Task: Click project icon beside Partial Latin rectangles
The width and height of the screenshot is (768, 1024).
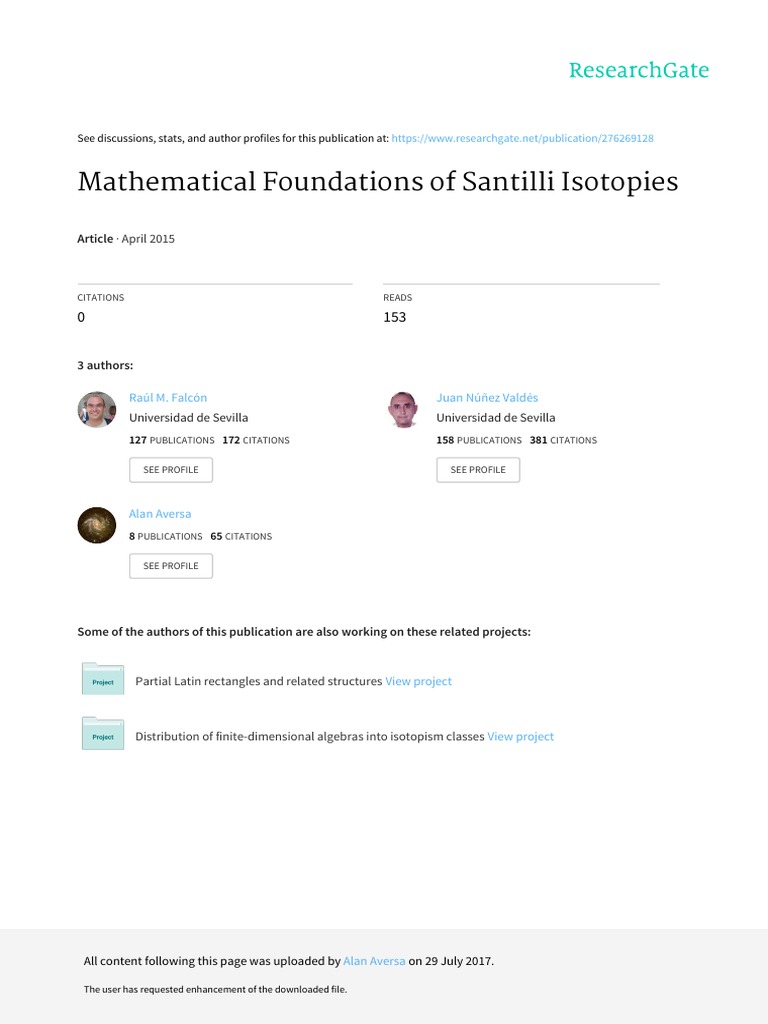Action: 102,679
